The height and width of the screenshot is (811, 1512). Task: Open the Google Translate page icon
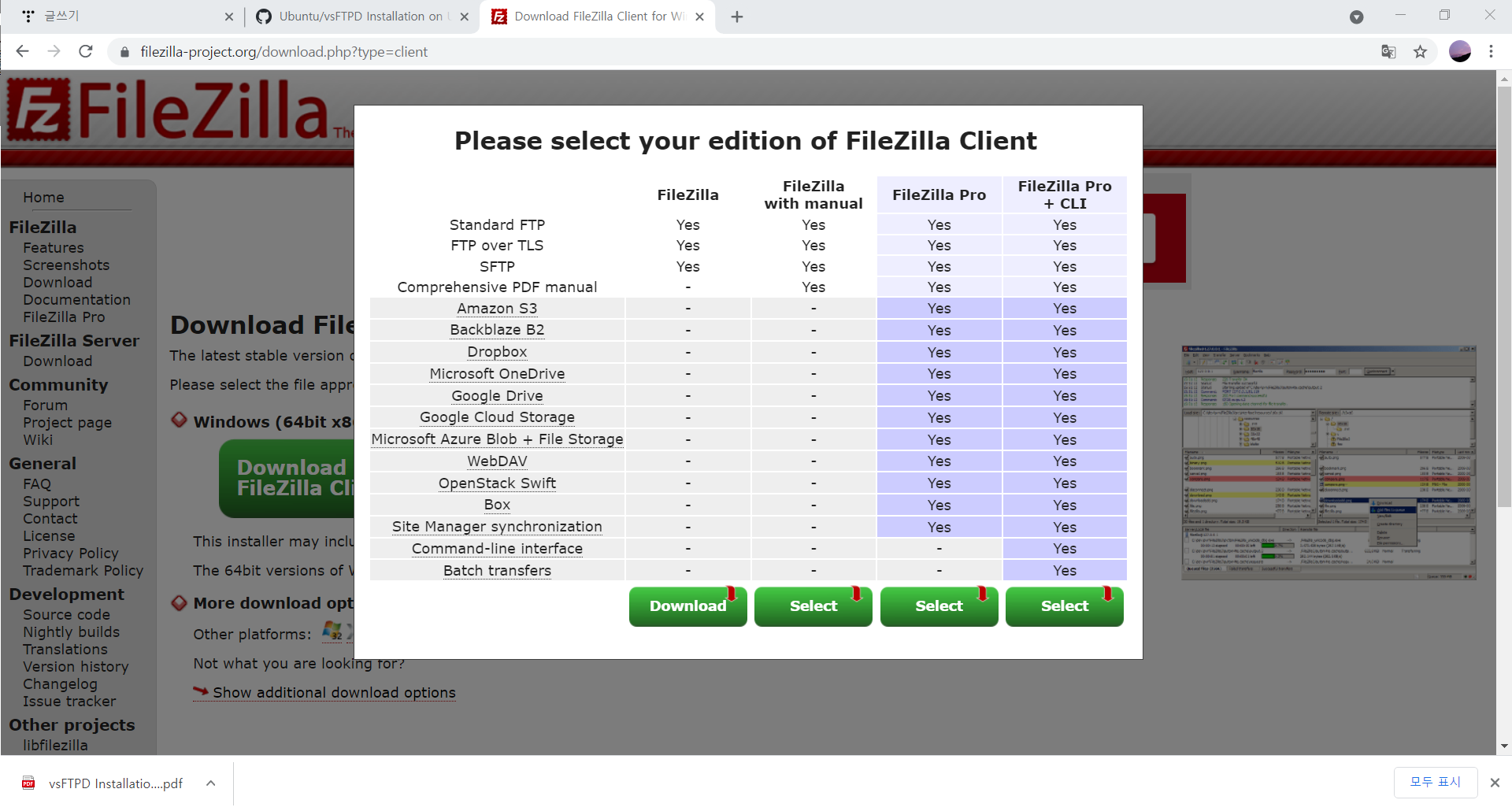(x=1388, y=52)
